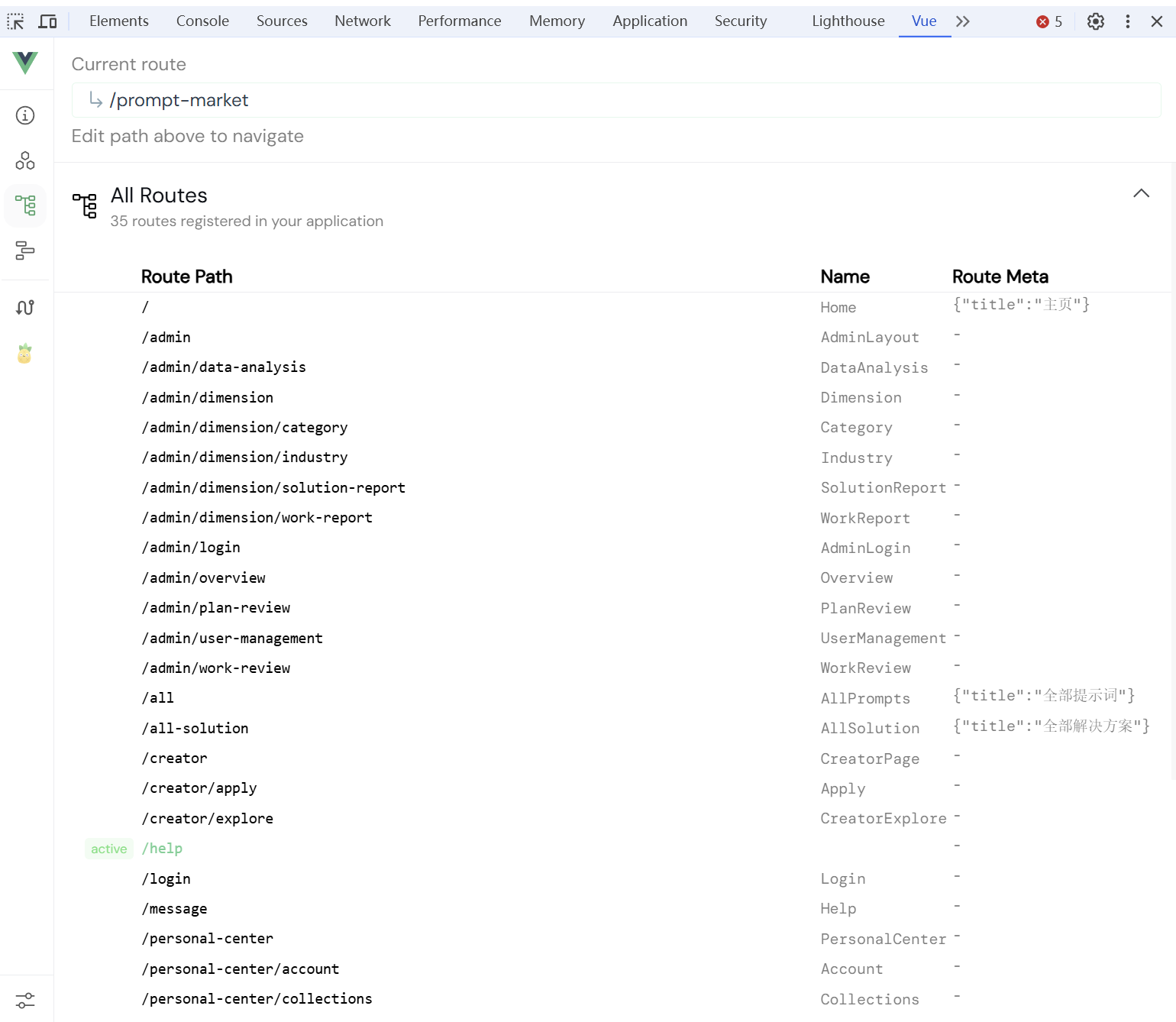Click the Home route name
Screen dimensions: 1176x1022
[838, 308]
